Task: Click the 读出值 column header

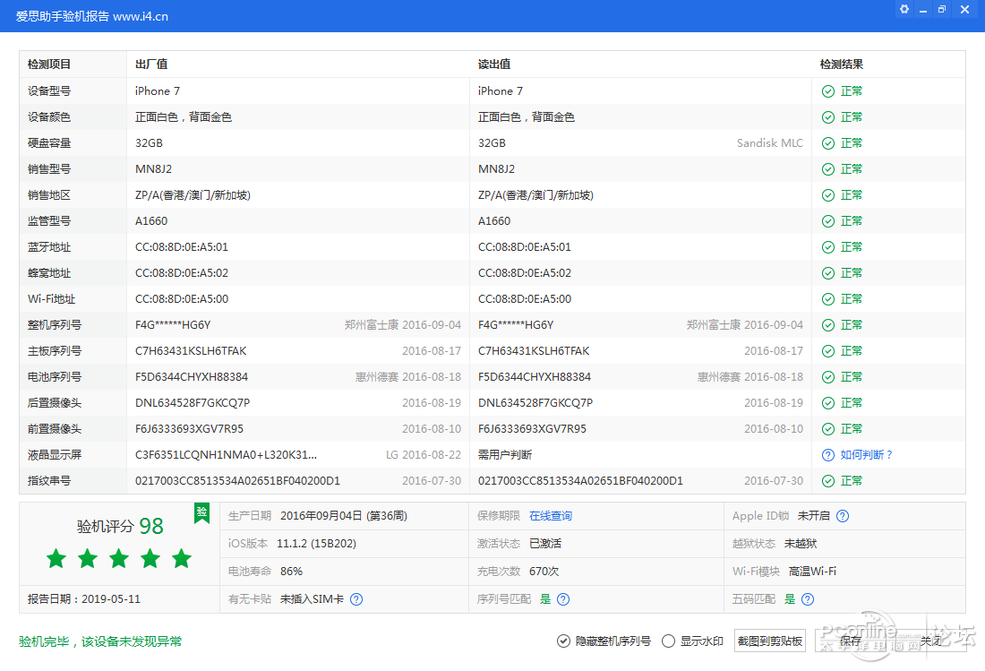Action: point(494,64)
